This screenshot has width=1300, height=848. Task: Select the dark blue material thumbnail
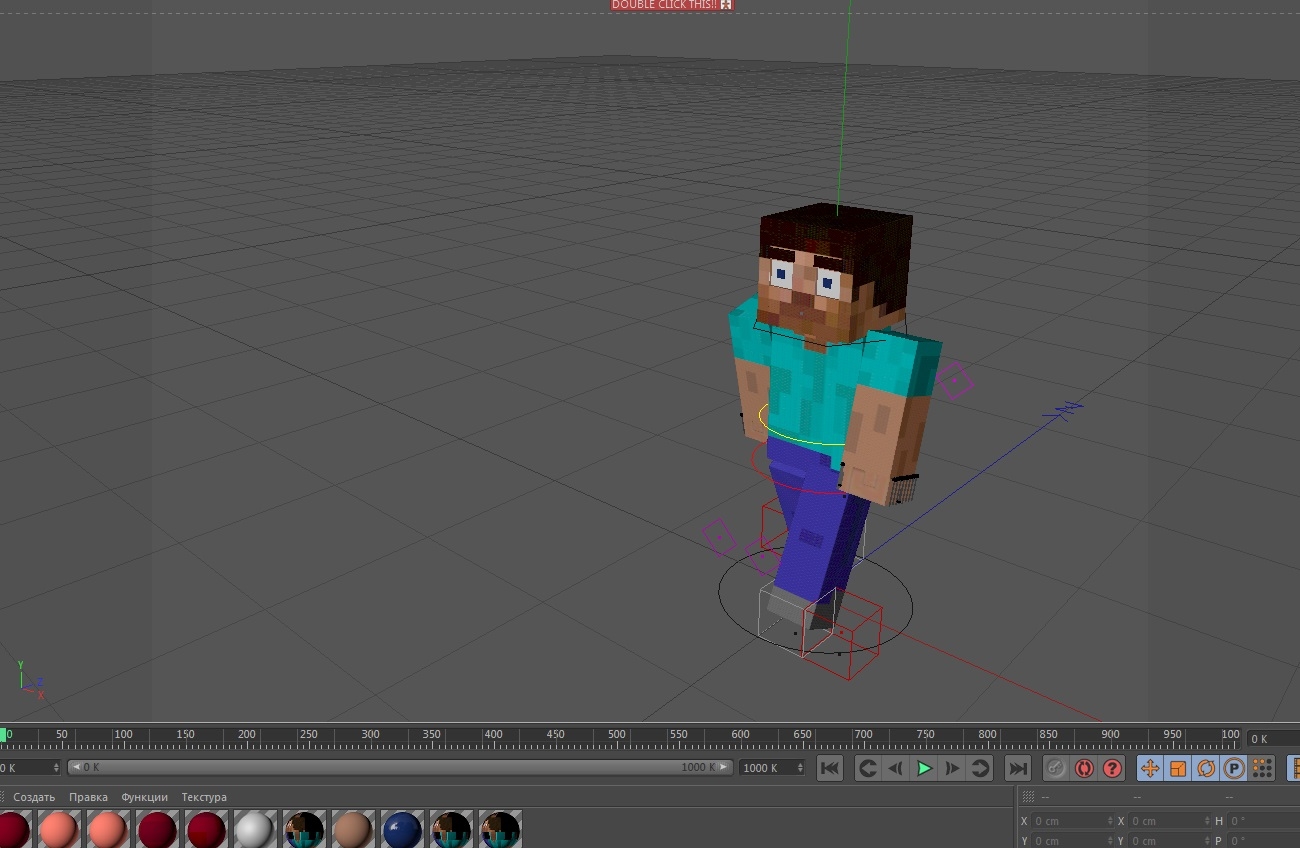(x=402, y=828)
